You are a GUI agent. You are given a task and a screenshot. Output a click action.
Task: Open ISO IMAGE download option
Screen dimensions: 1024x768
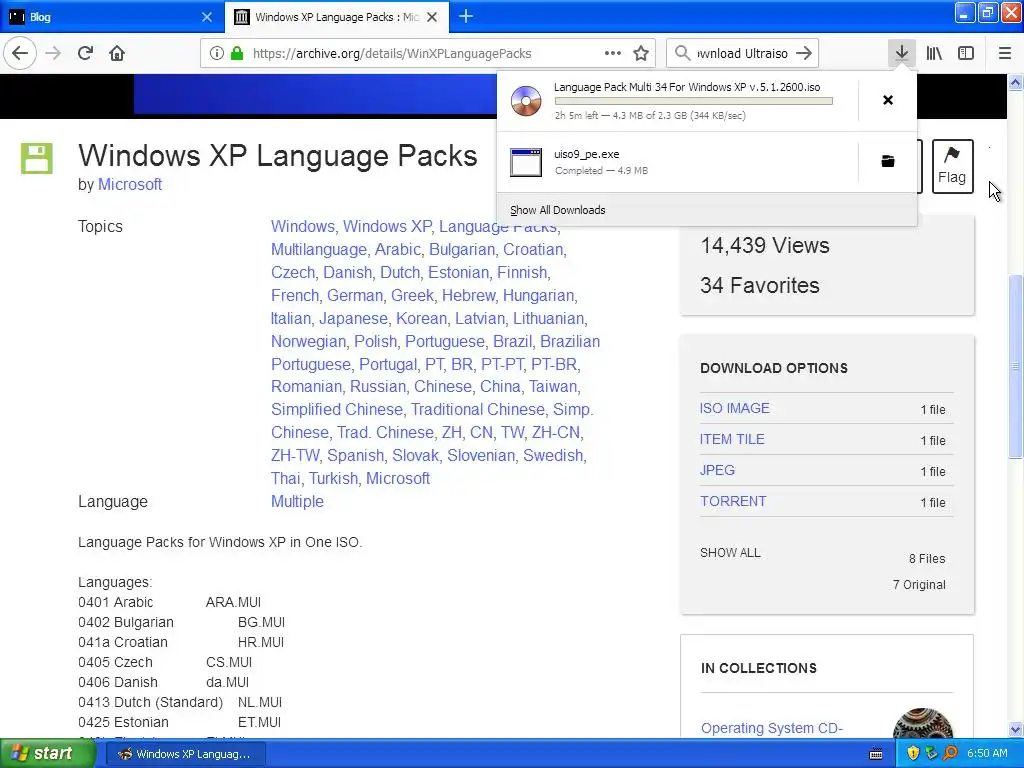tap(735, 408)
